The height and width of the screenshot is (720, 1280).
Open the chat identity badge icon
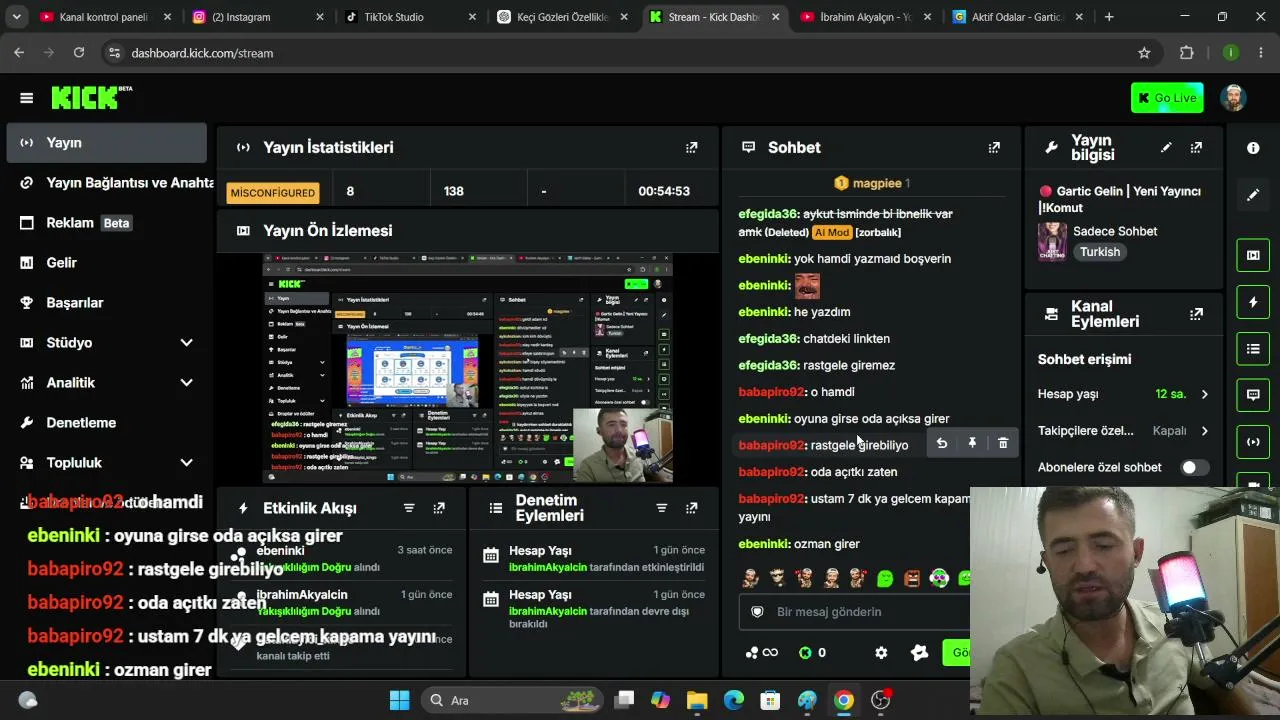click(x=757, y=612)
